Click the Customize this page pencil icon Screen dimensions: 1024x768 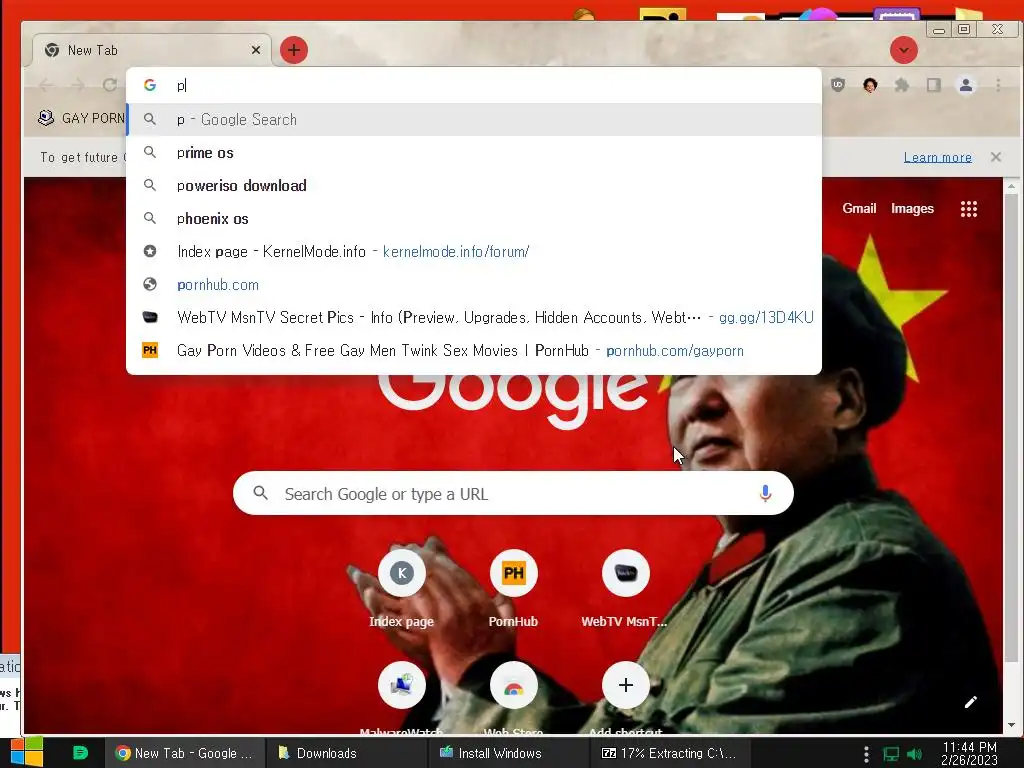tap(970, 702)
